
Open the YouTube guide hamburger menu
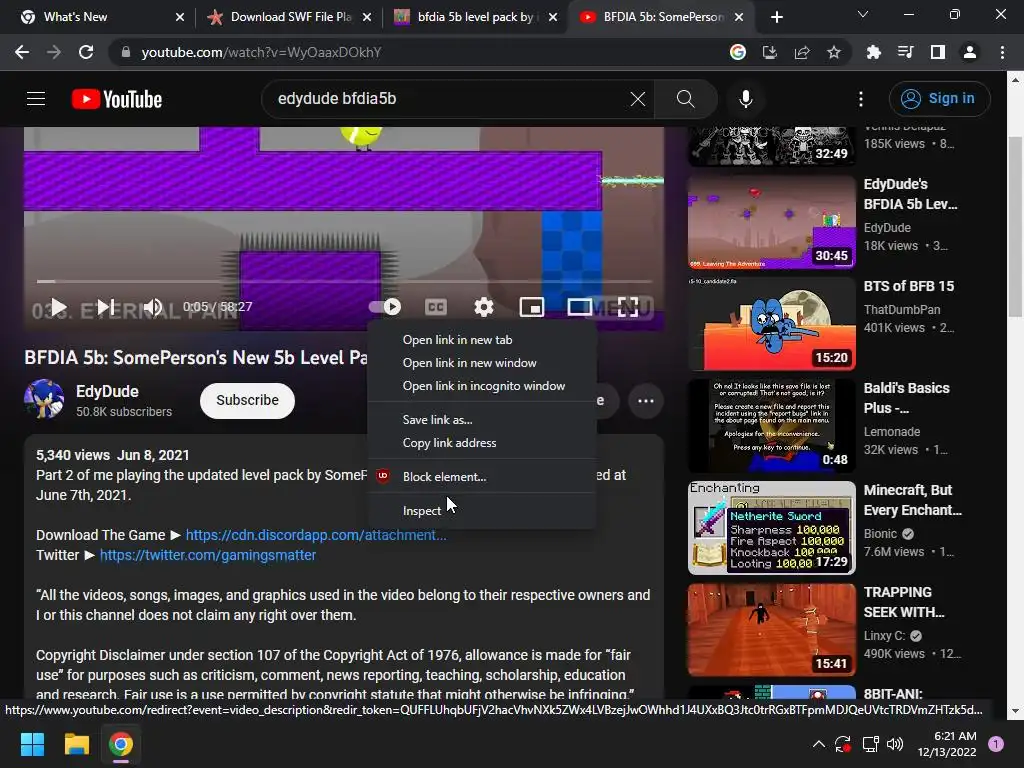36,99
